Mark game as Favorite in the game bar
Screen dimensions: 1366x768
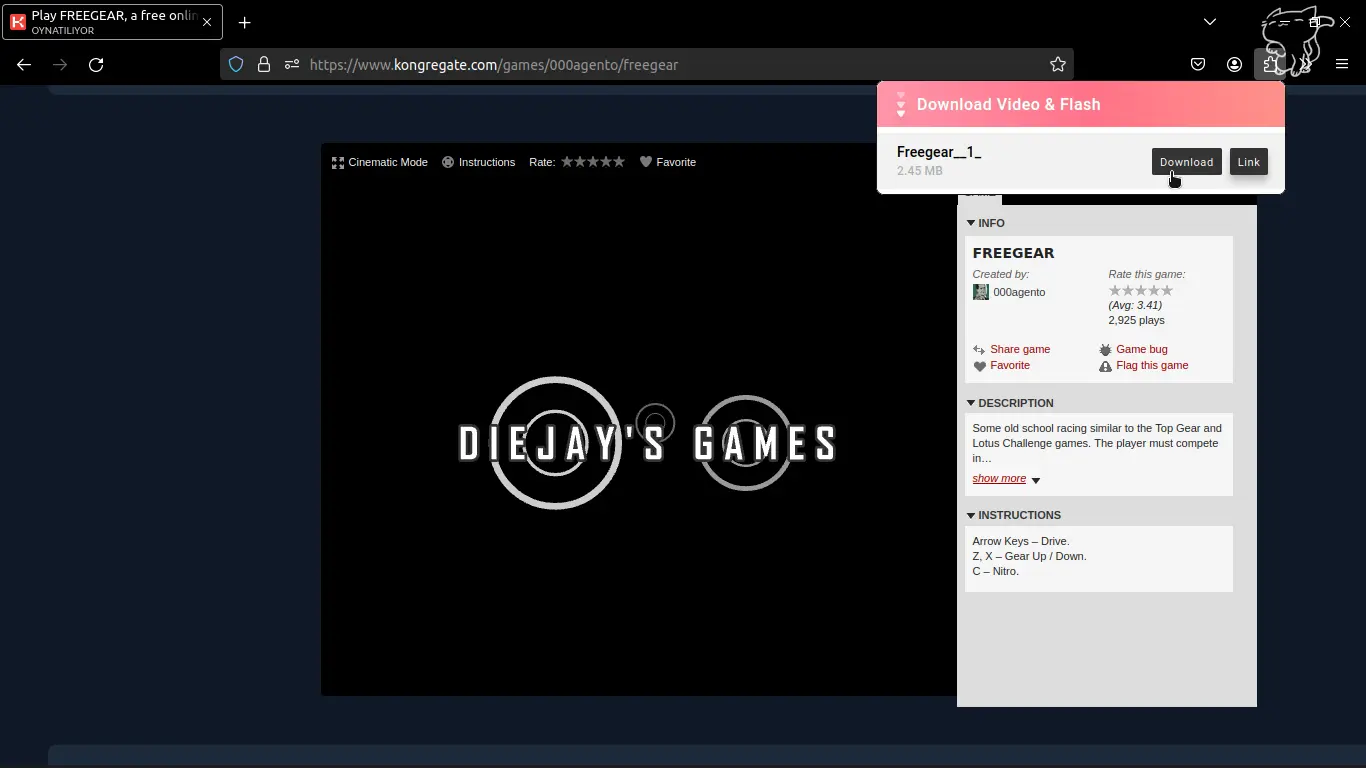(668, 162)
